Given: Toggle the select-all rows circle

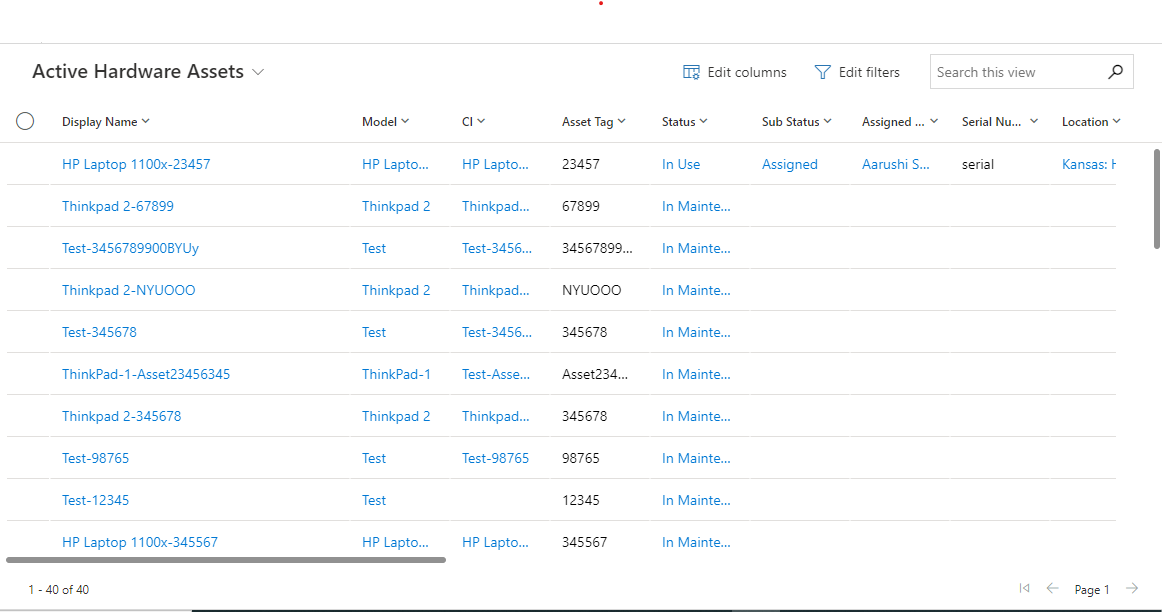Looking at the screenshot, I should (x=25, y=122).
